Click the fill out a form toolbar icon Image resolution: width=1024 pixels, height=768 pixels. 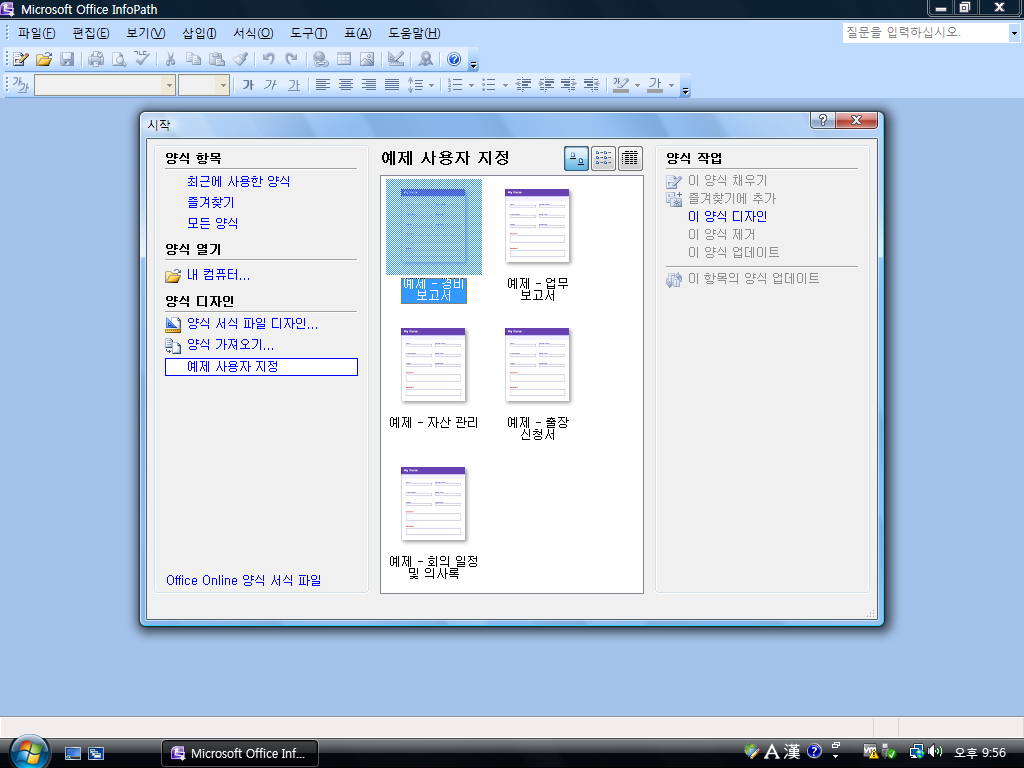[20, 59]
